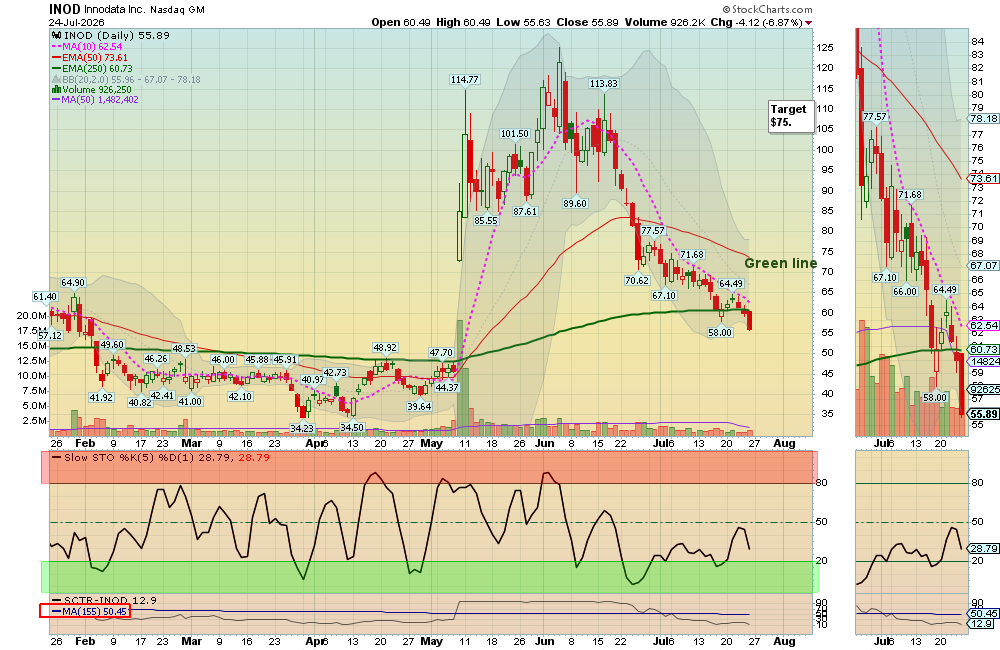Click the 78.18 upper band axis tag
The image size is (1000, 650).
984,119
